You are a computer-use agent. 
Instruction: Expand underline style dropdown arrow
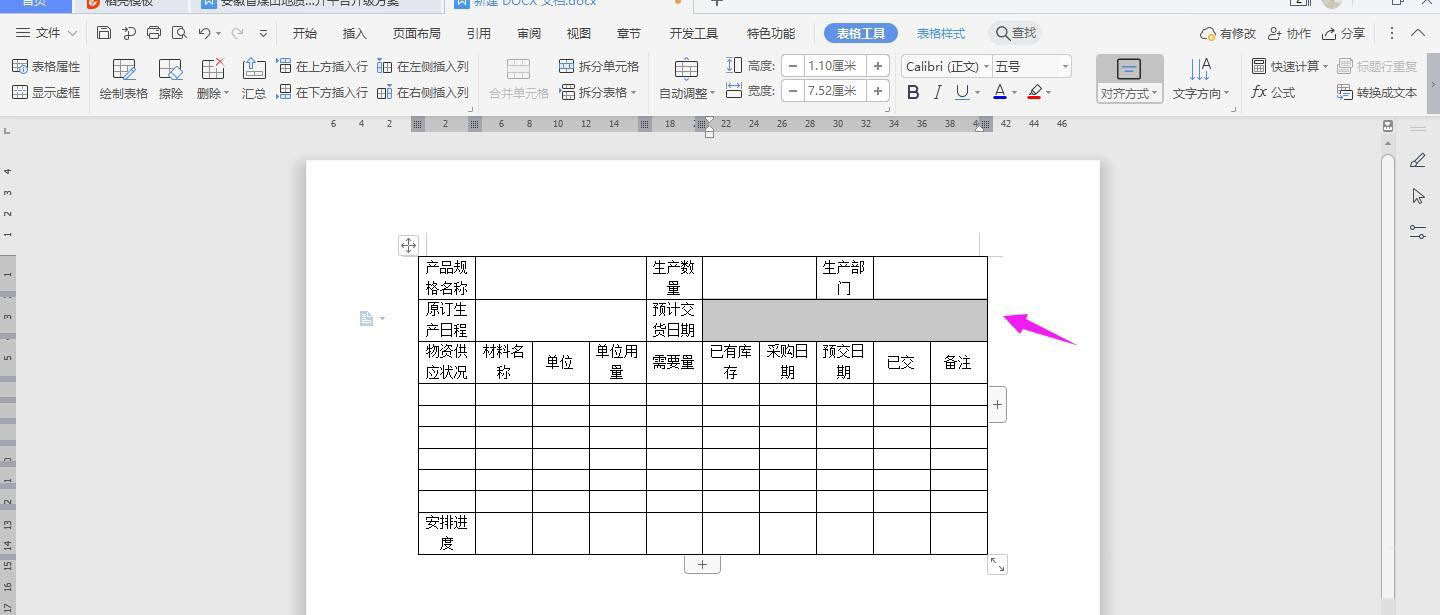click(977, 93)
